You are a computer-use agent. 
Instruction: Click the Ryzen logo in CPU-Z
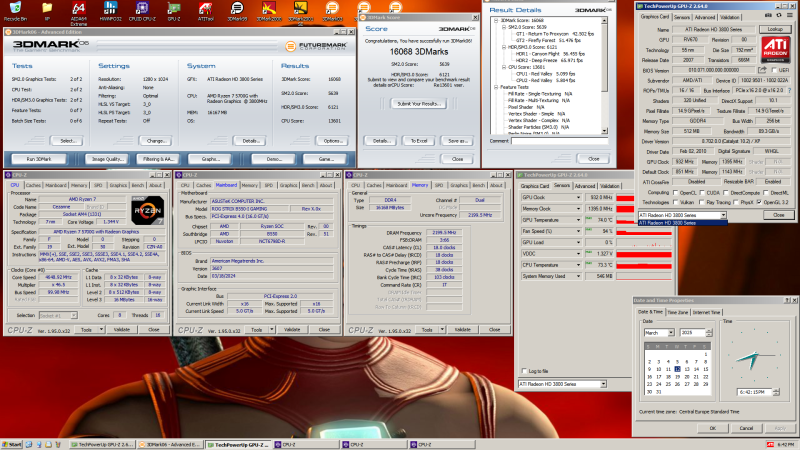[x=147, y=211]
